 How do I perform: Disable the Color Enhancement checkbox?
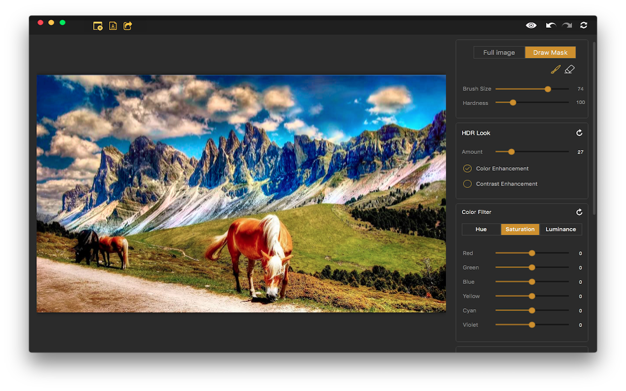pos(467,169)
